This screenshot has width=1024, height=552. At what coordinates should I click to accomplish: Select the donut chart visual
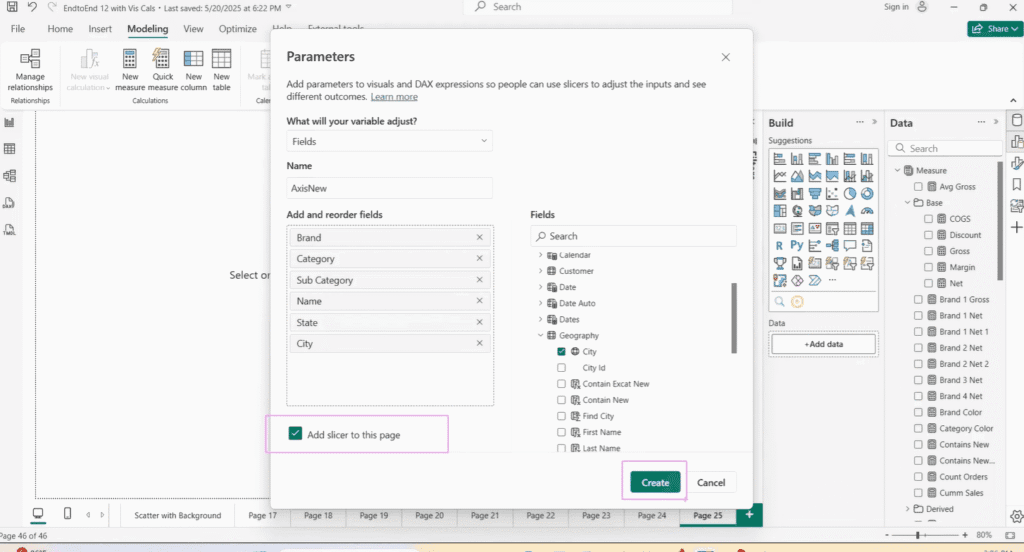pyautogui.click(x=867, y=193)
